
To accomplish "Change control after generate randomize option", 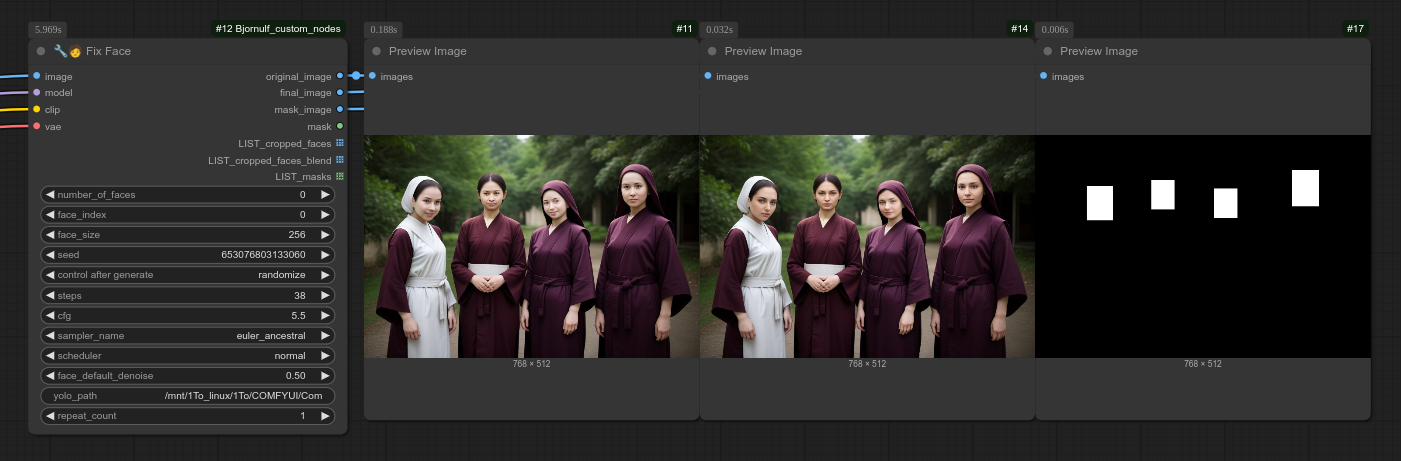I will (x=188, y=275).
